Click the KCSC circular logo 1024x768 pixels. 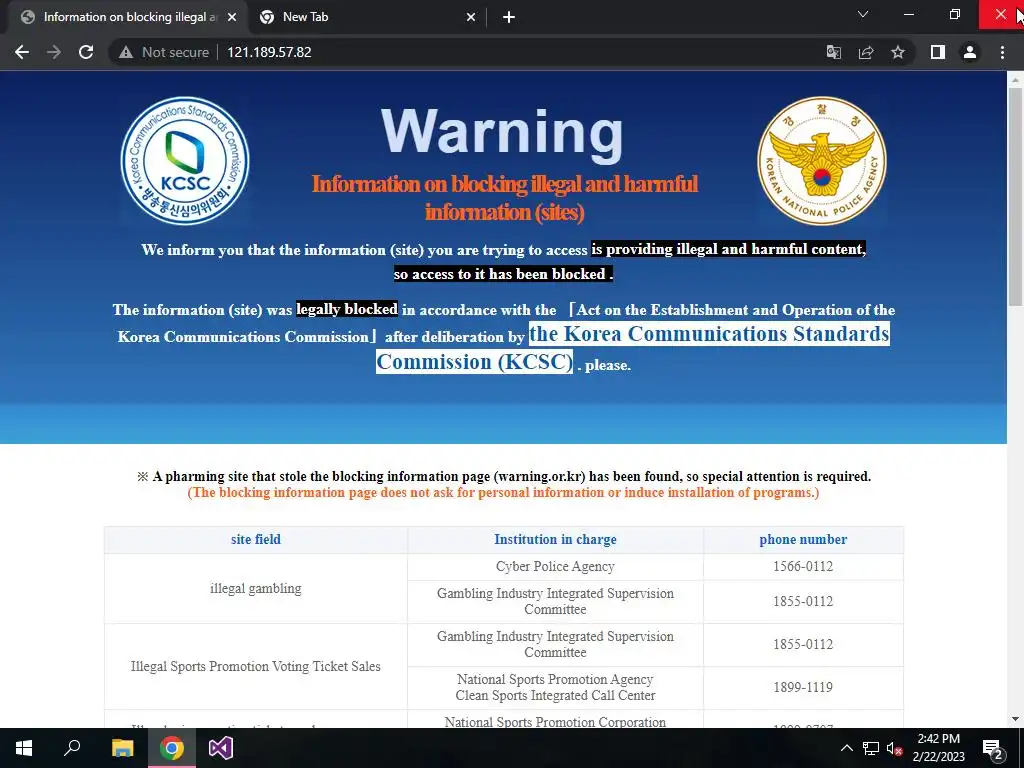tap(185, 161)
